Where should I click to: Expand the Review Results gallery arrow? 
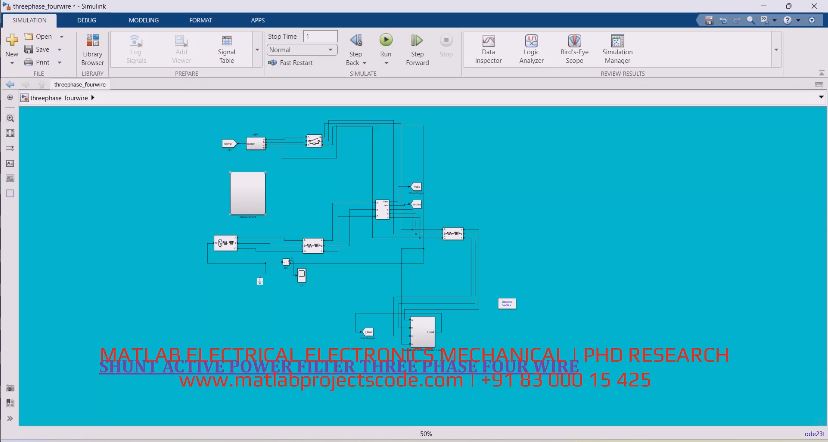click(775, 49)
